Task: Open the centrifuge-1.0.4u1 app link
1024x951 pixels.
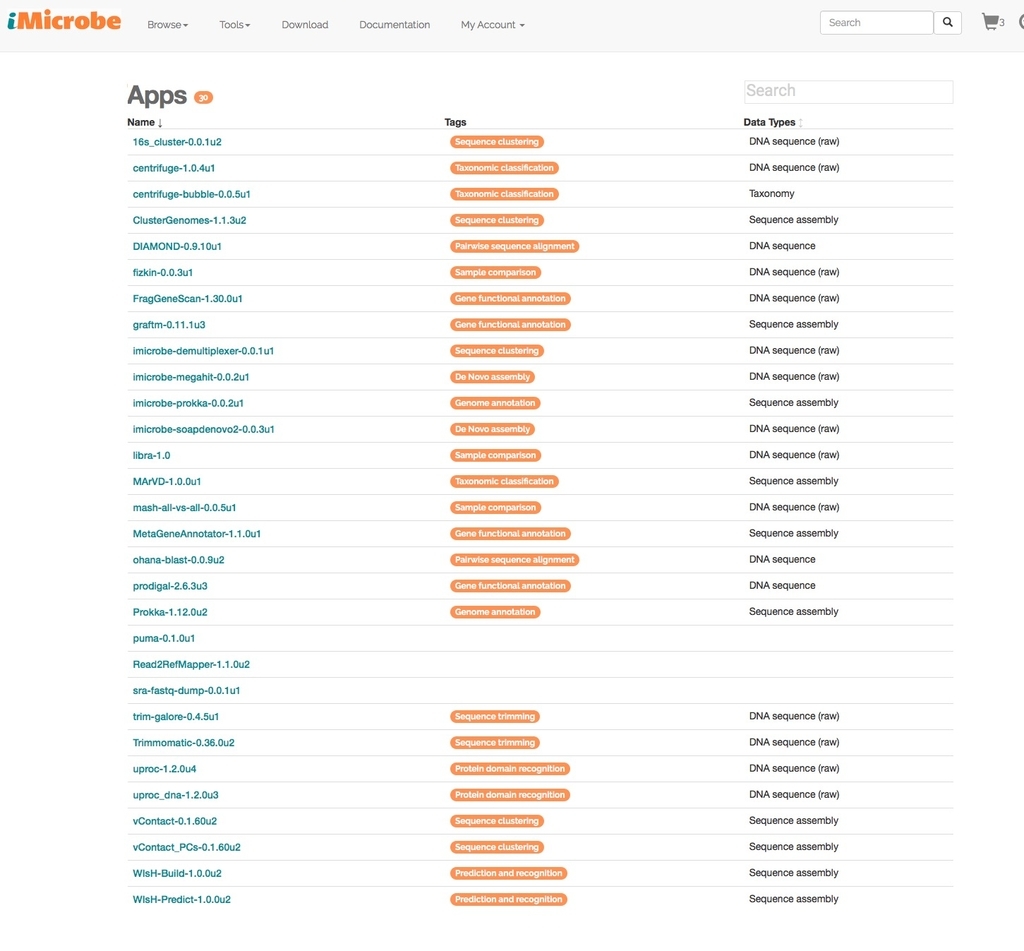Action: (174, 168)
